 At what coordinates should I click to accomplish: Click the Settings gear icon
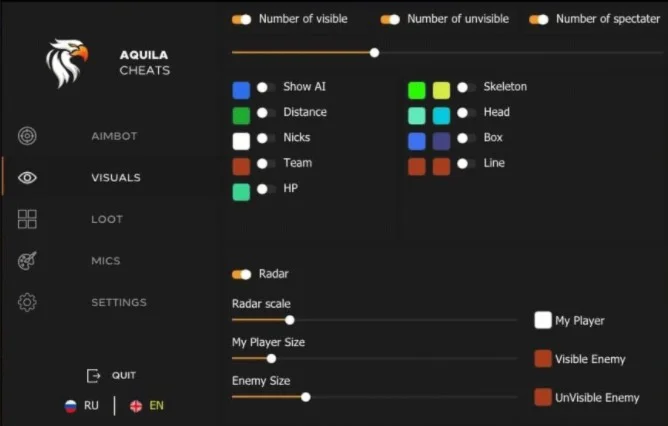coord(27,302)
